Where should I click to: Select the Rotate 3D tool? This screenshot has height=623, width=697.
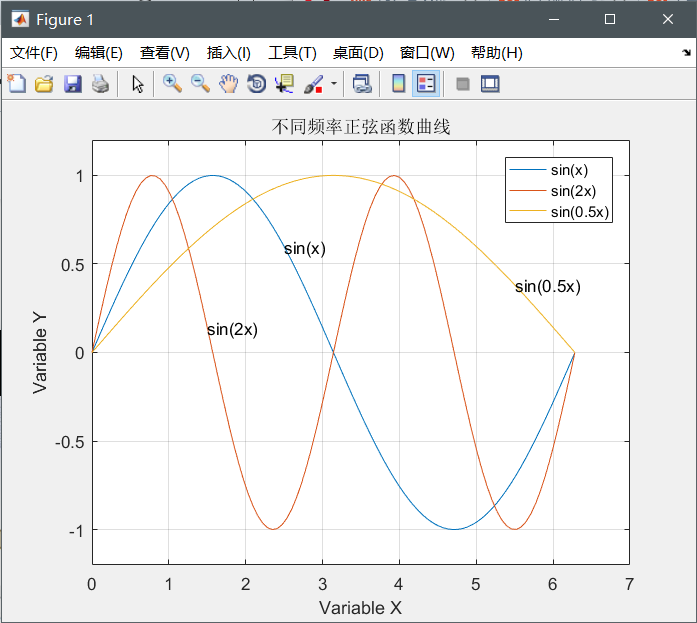pos(256,84)
